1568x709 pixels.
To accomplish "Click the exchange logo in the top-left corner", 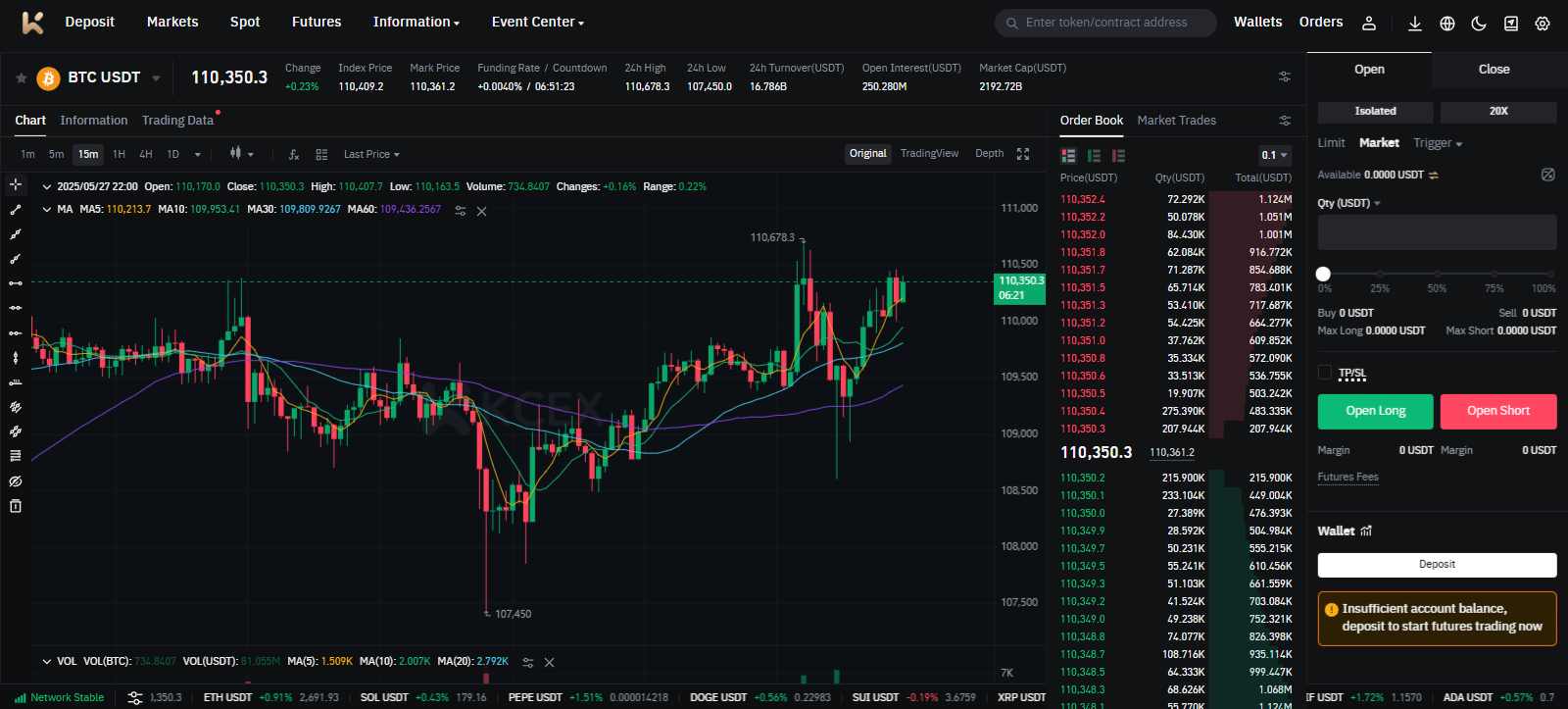I will 32,23.
